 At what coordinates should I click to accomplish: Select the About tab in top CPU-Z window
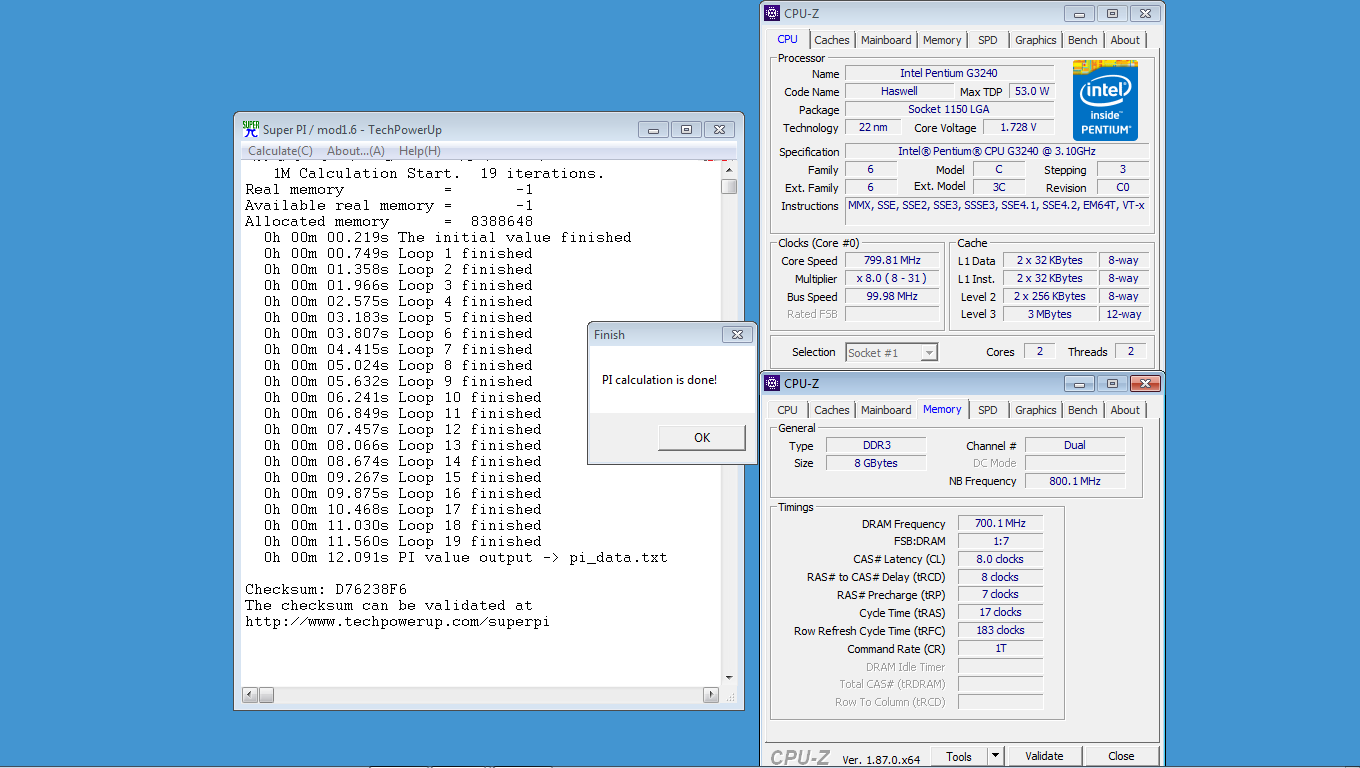tap(1125, 41)
